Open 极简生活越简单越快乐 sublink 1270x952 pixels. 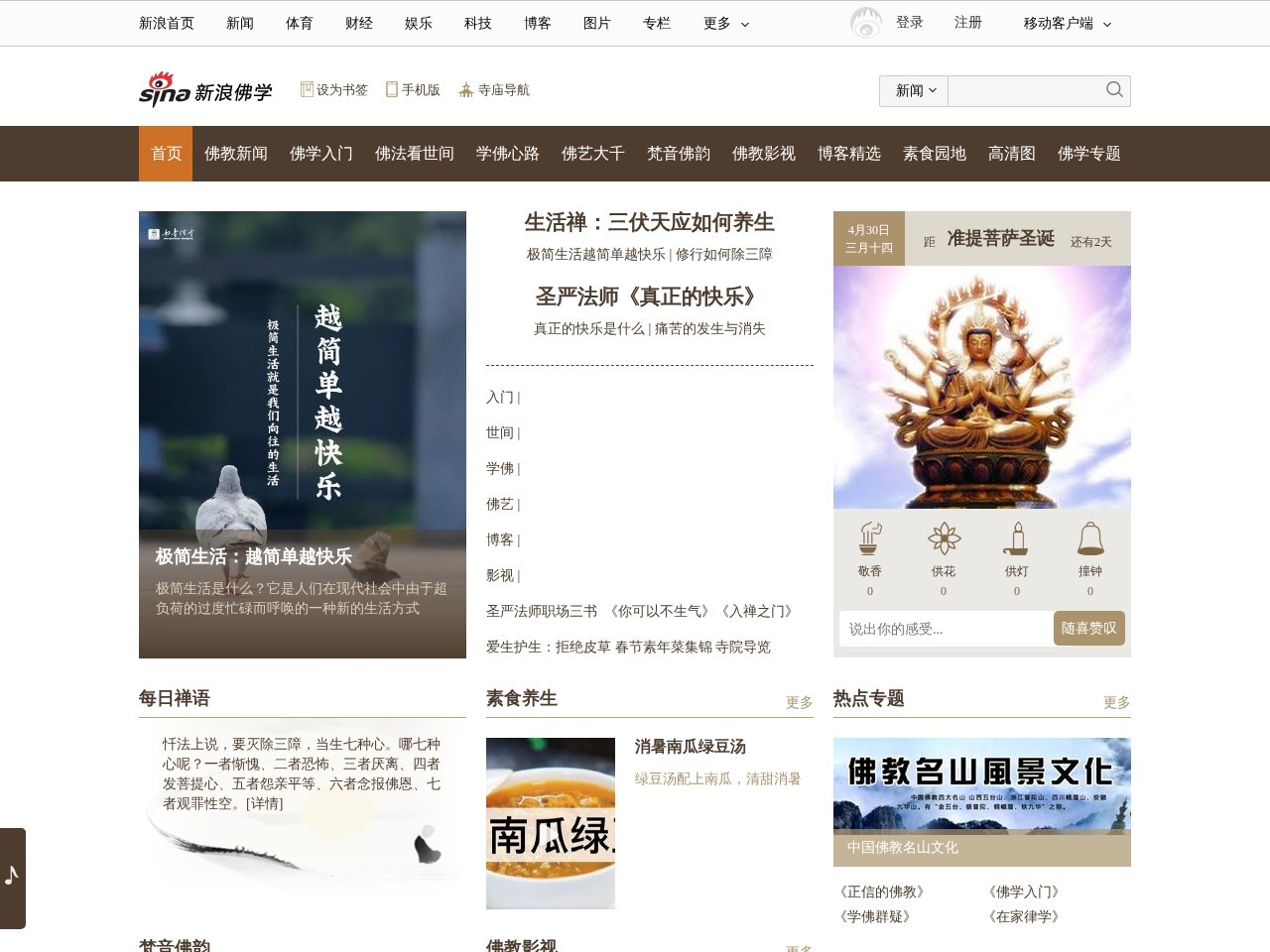click(596, 254)
